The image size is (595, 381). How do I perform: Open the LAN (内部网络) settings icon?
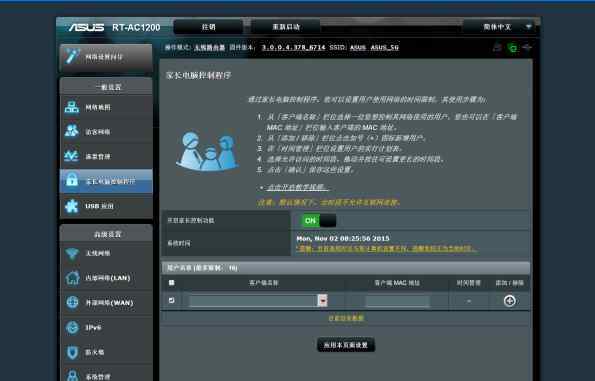pos(72,278)
